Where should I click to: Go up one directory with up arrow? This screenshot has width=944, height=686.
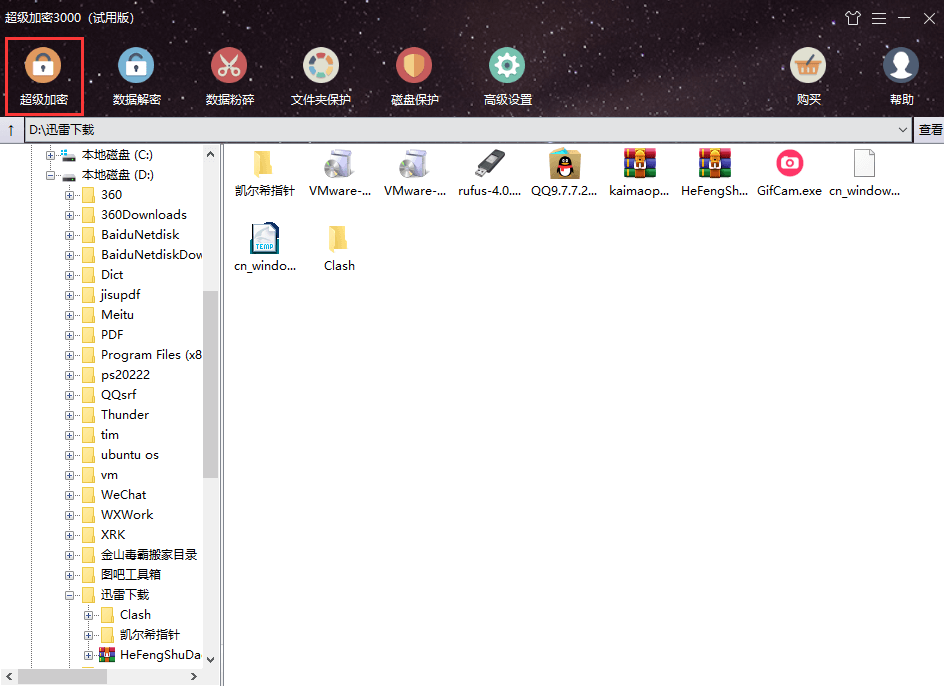(x=11, y=130)
